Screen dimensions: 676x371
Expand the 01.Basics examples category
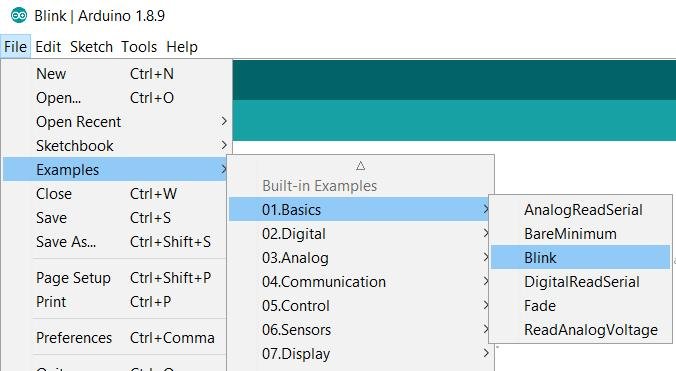[x=360, y=210]
